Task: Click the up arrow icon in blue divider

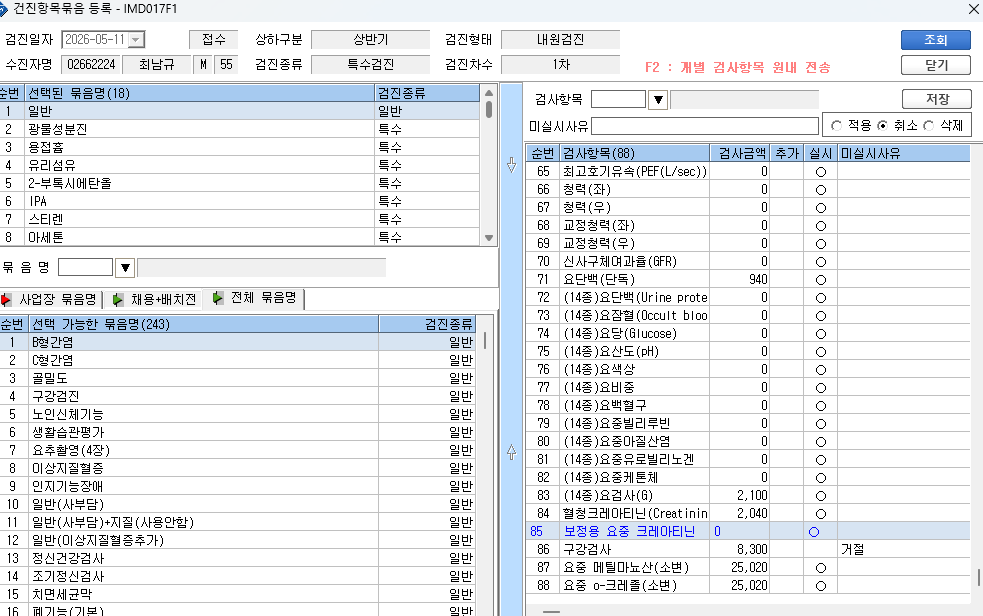Action: 512,451
